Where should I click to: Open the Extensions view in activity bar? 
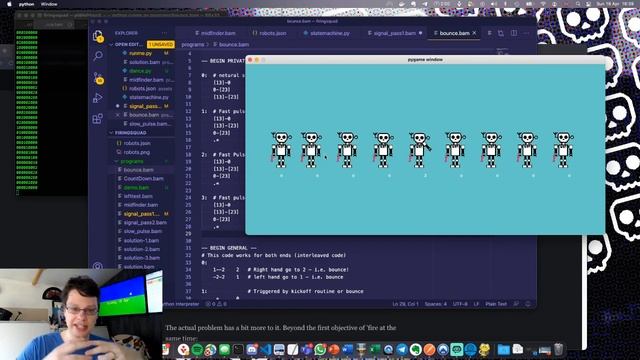click(98, 119)
